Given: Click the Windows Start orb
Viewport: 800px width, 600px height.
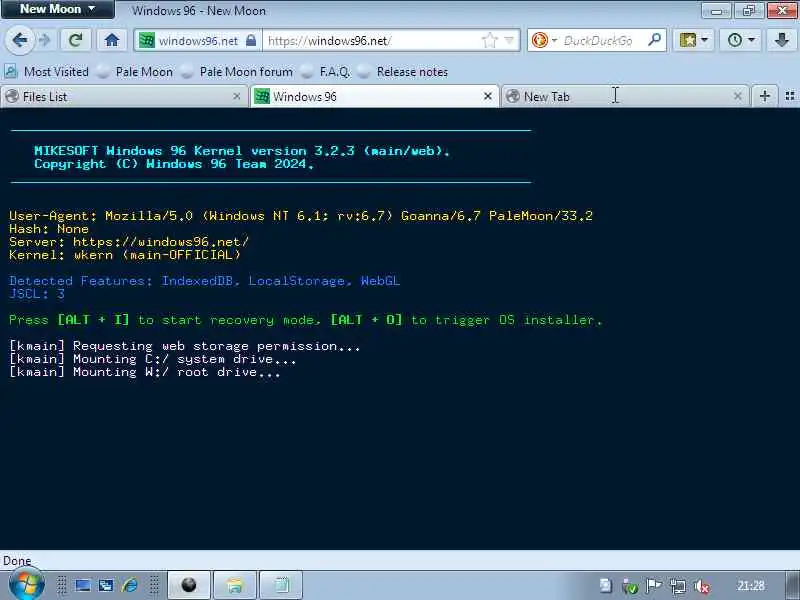Looking at the screenshot, I should 27,585.
